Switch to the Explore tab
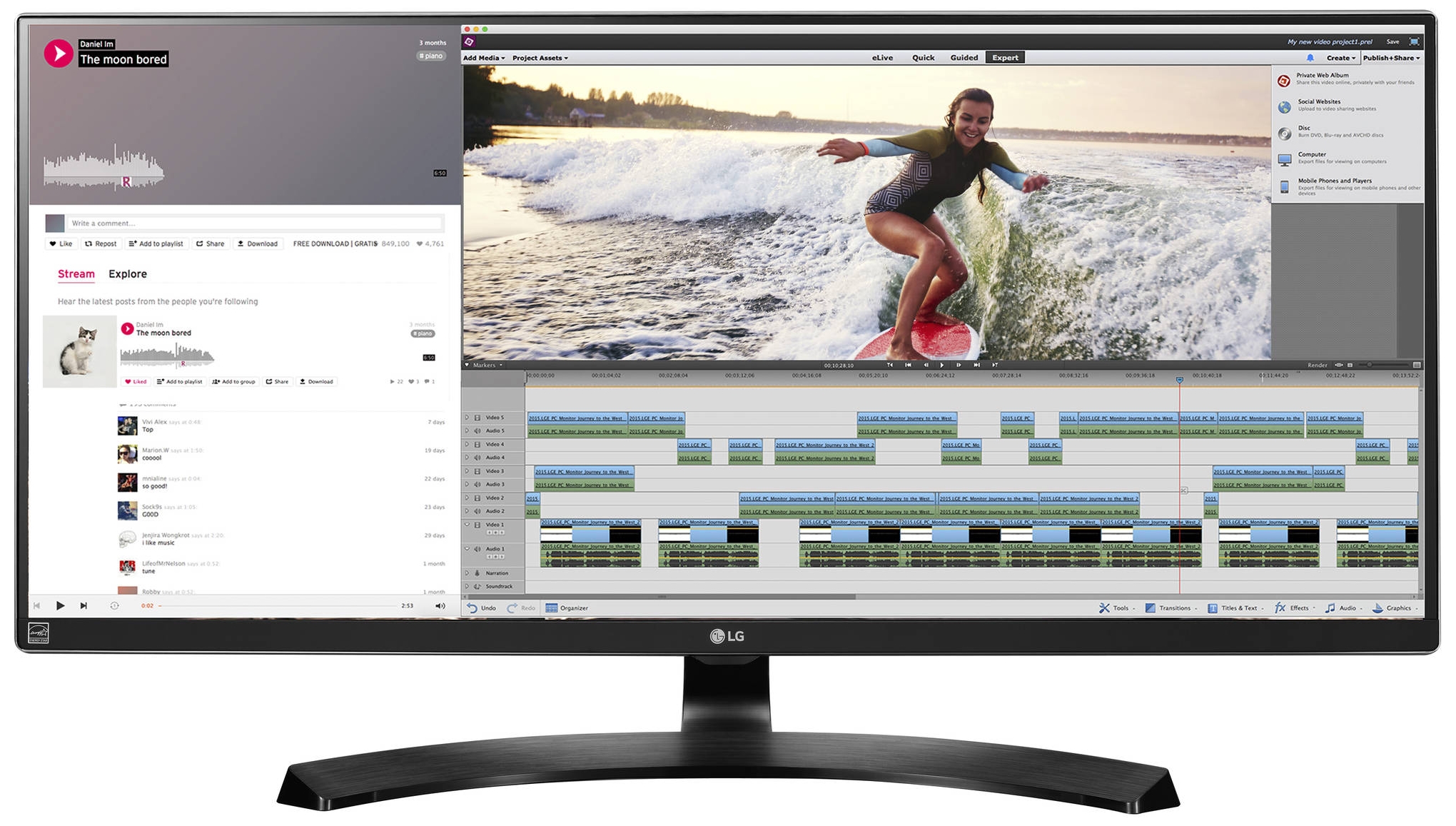 click(x=128, y=274)
